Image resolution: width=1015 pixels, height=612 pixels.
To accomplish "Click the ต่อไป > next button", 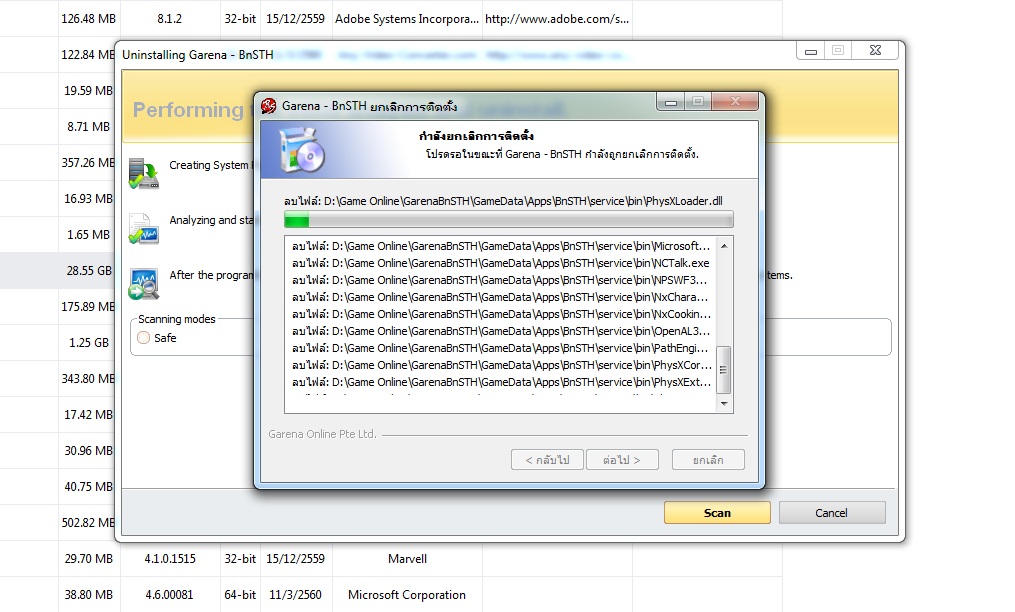I will click(x=622, y=460).
